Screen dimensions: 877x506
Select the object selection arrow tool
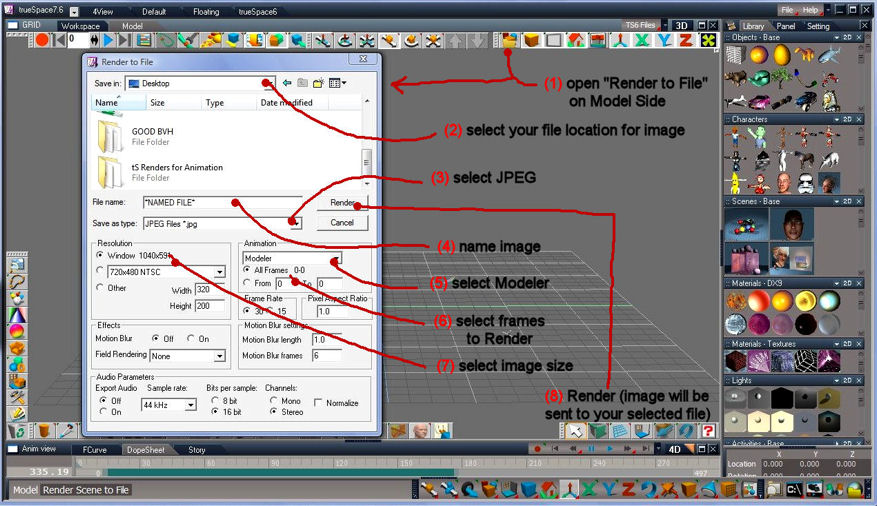(574, 431)
